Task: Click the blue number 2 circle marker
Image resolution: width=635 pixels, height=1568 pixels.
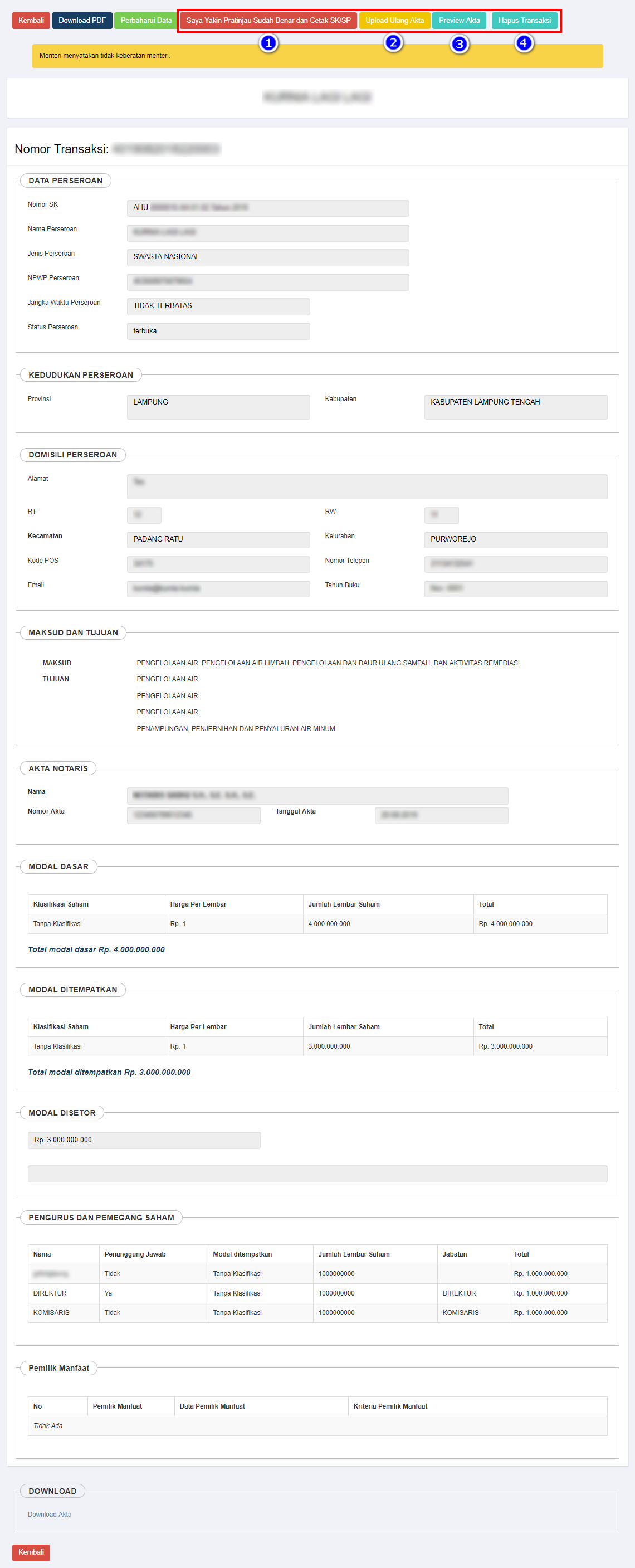Action: click(x=393, y=43)
